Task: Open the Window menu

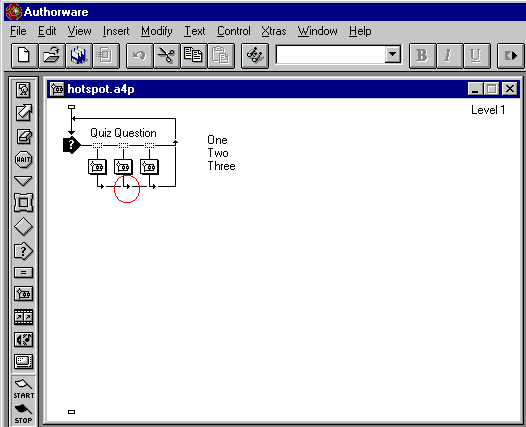Action: click(x=317, y=31)
